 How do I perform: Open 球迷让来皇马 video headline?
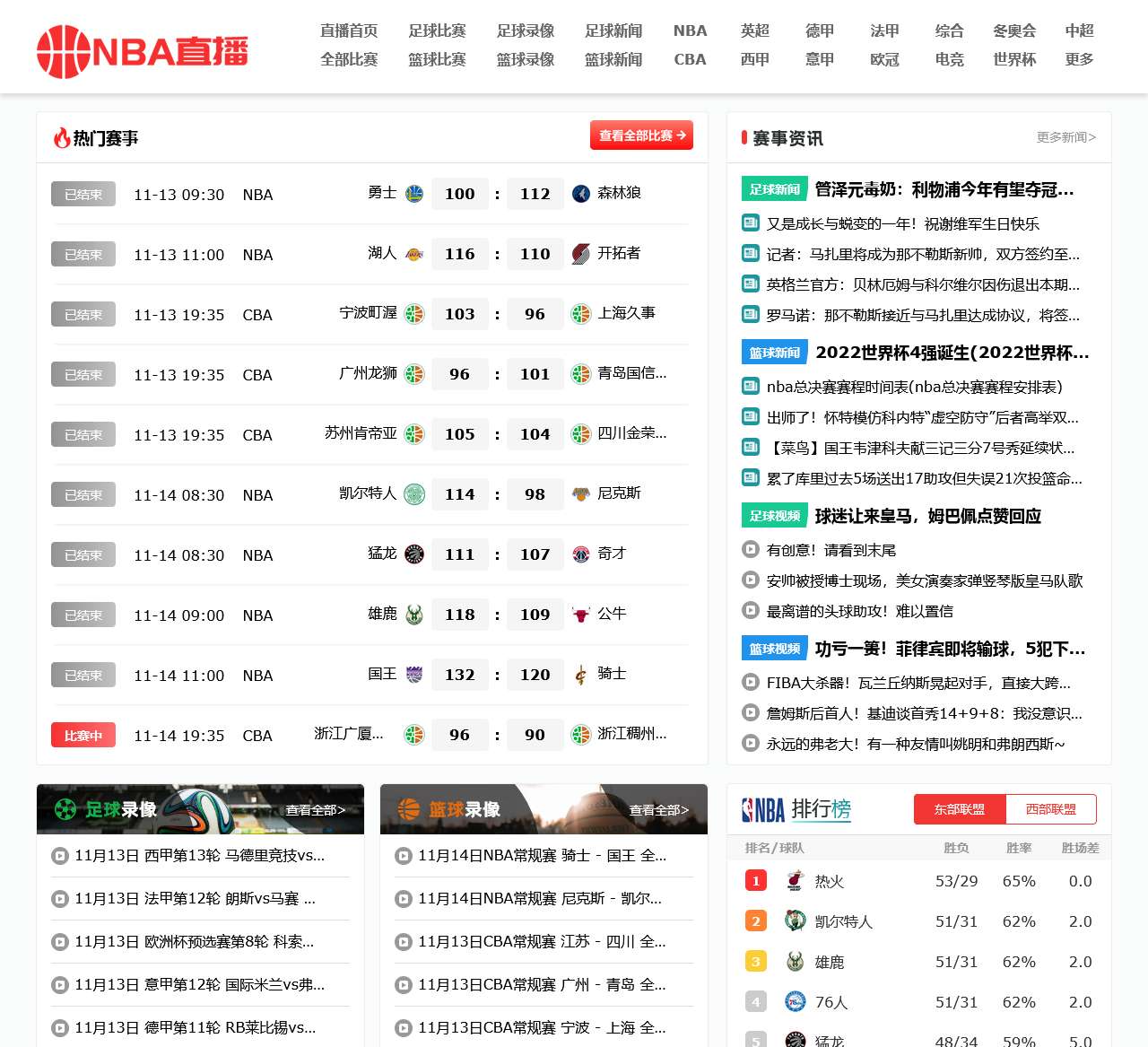tap(928, 516)
